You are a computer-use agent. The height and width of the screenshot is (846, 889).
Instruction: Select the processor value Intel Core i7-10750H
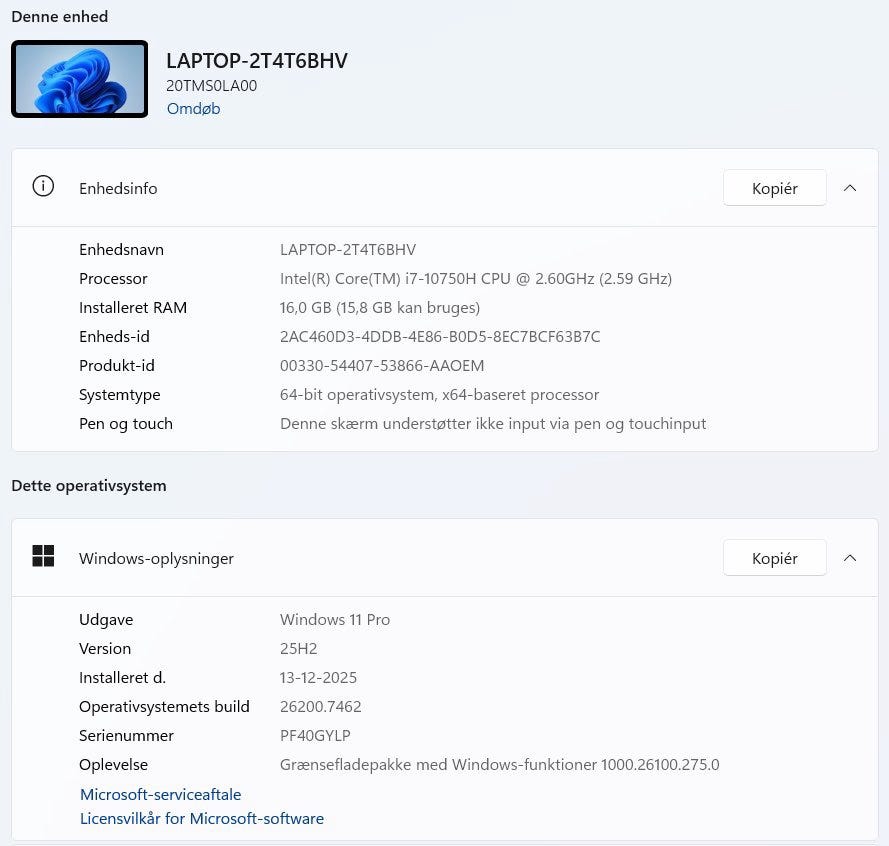pyautogui.click(x=476, y=278)
